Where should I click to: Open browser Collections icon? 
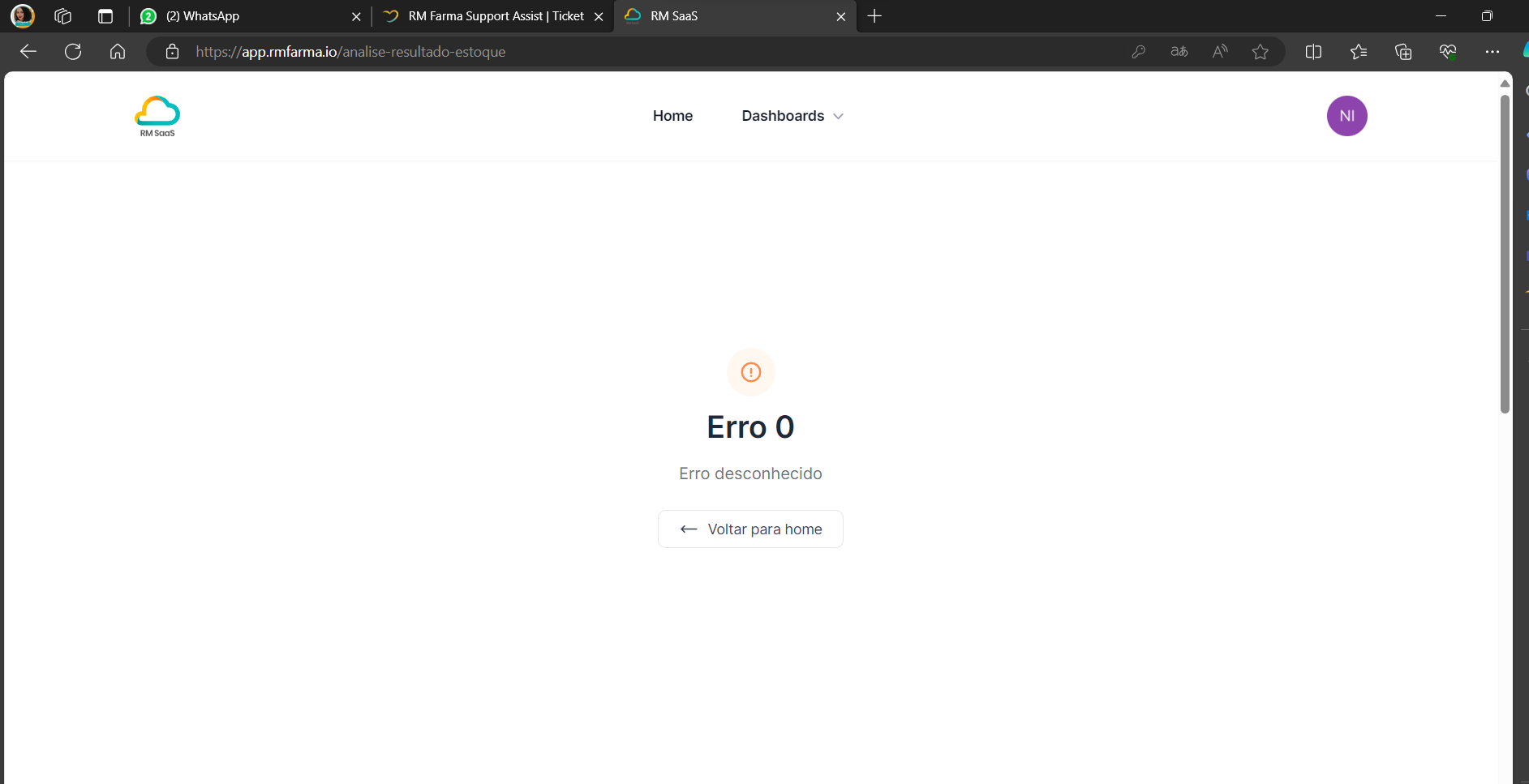[1402, 52]
